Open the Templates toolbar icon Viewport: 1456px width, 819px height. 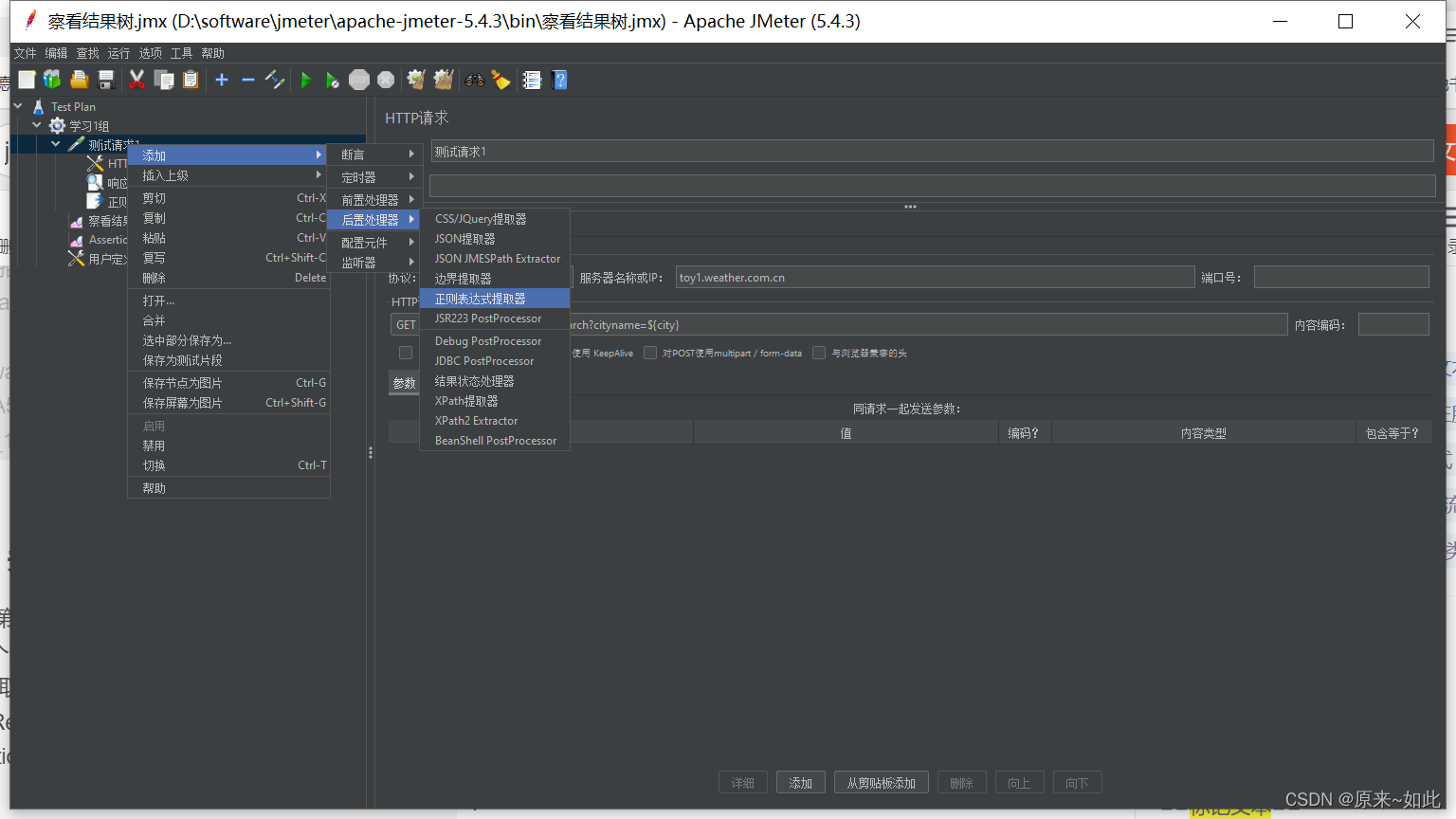pyautogui.click(x=52, y=81)
